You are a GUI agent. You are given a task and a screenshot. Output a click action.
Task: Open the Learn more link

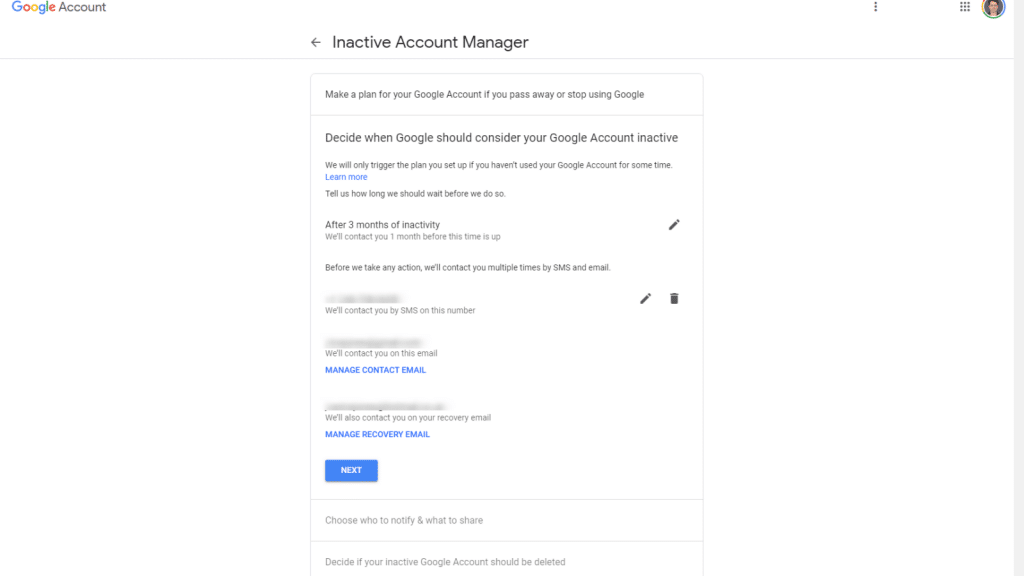coord(345,176)
